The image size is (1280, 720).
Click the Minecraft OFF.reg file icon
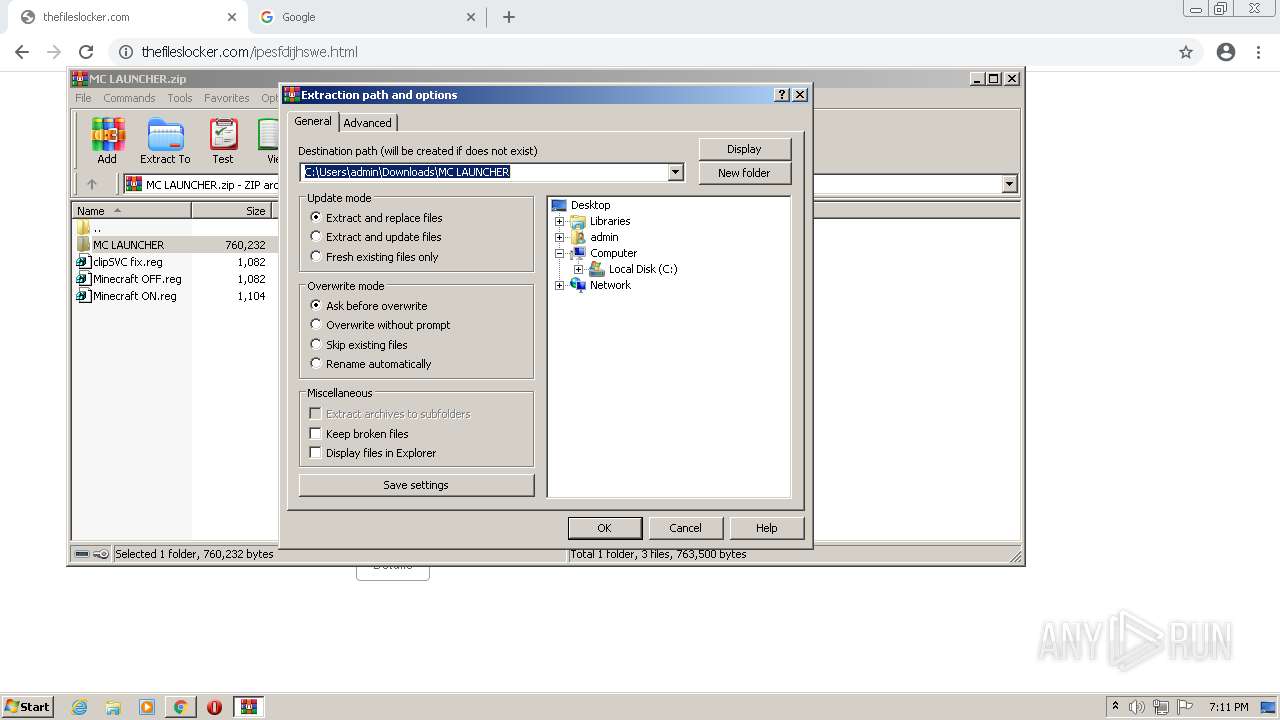click(x=84, y=279)
